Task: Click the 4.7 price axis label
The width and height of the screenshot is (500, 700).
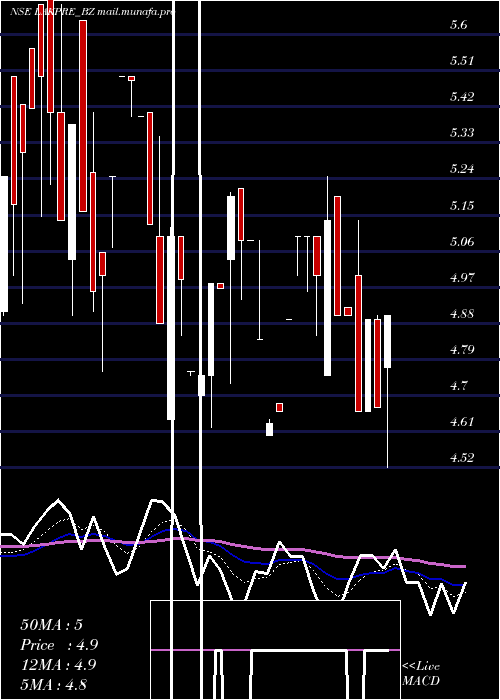Action: (x=458, y=385)
